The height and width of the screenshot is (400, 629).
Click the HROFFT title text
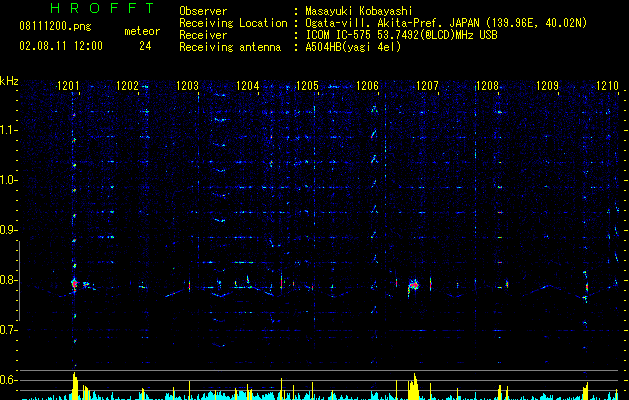[x=102, y=8]
